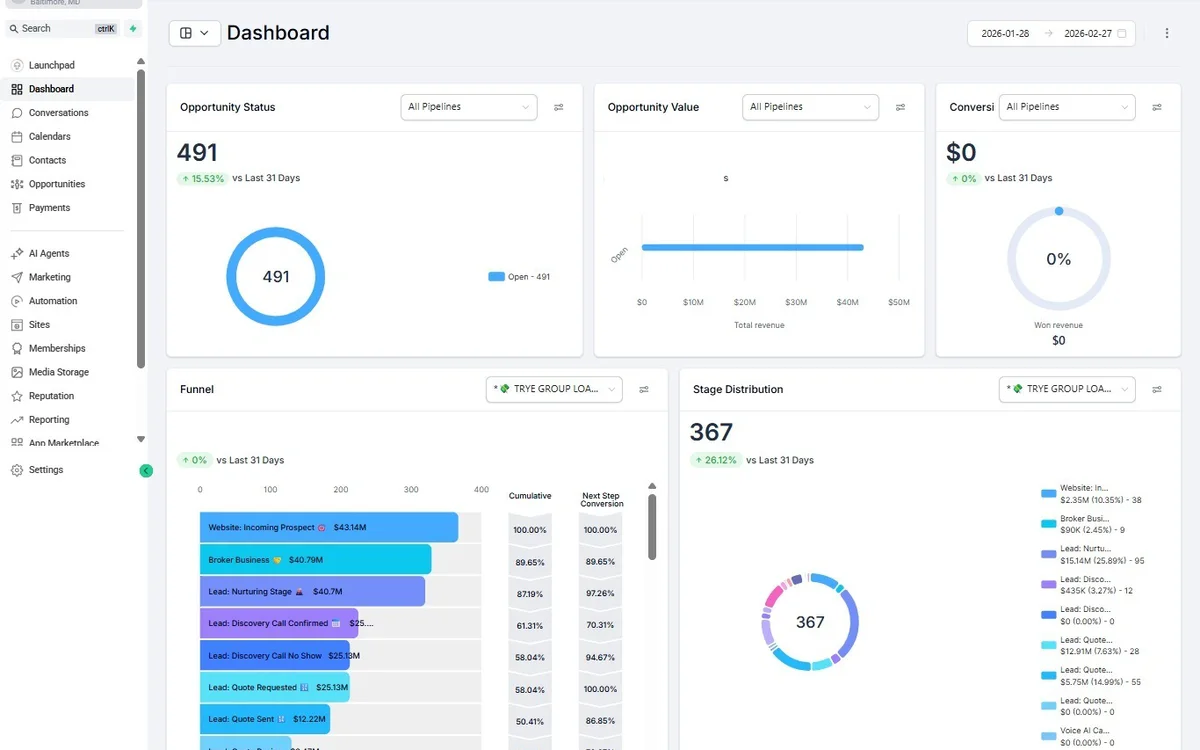The height and width of the screenshot is (750, 1200).
Task: Click Lead: Nurturing Stage funnel bar
Action: (x=312, y=591)
